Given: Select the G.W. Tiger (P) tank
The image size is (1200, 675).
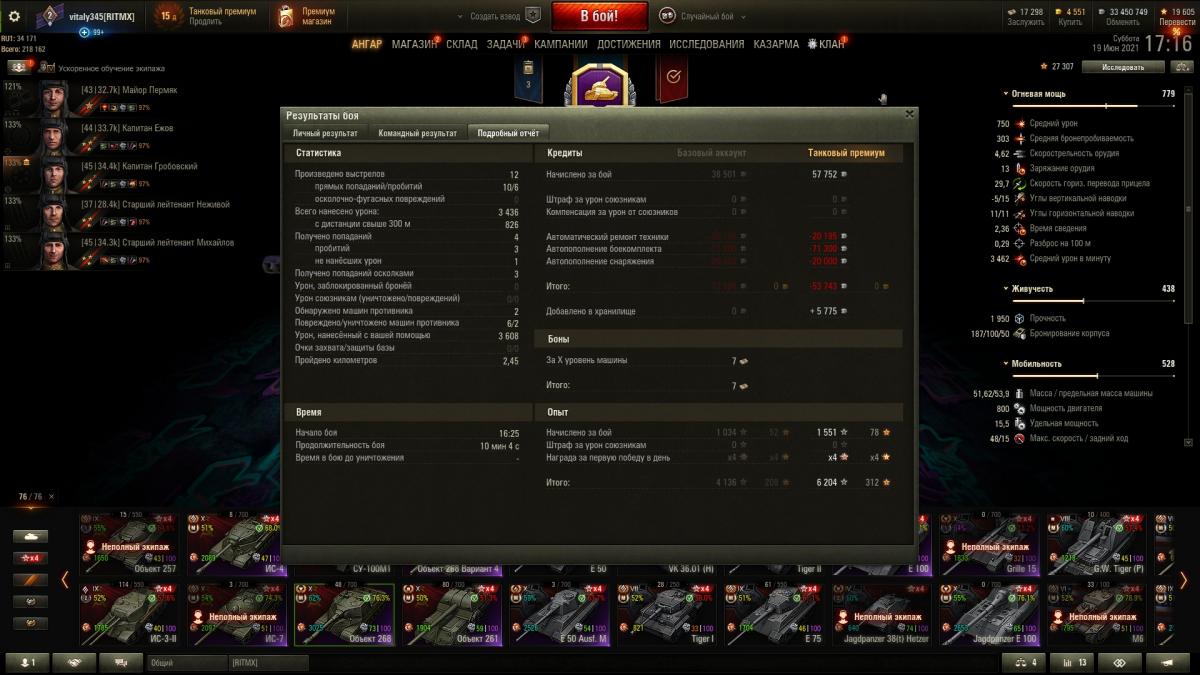Looking at the screenshot, I should pos(1096,545).
